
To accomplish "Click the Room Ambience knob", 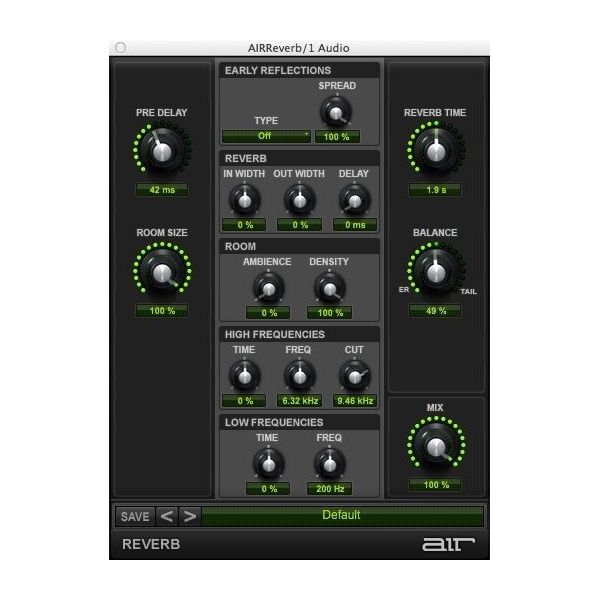I will pyautogui.click(x=269, y=288).
